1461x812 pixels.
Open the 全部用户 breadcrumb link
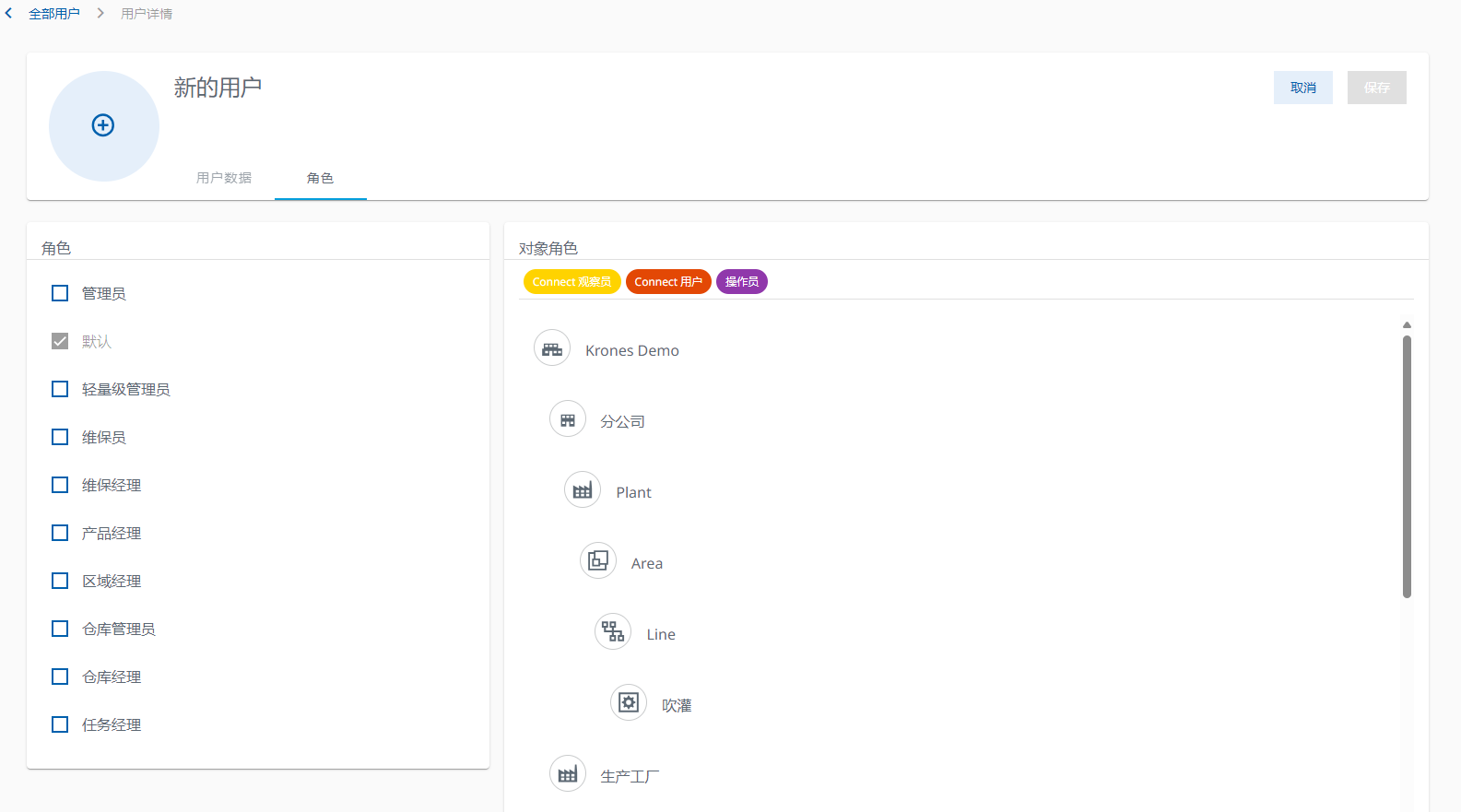click(x=54, y=14)
